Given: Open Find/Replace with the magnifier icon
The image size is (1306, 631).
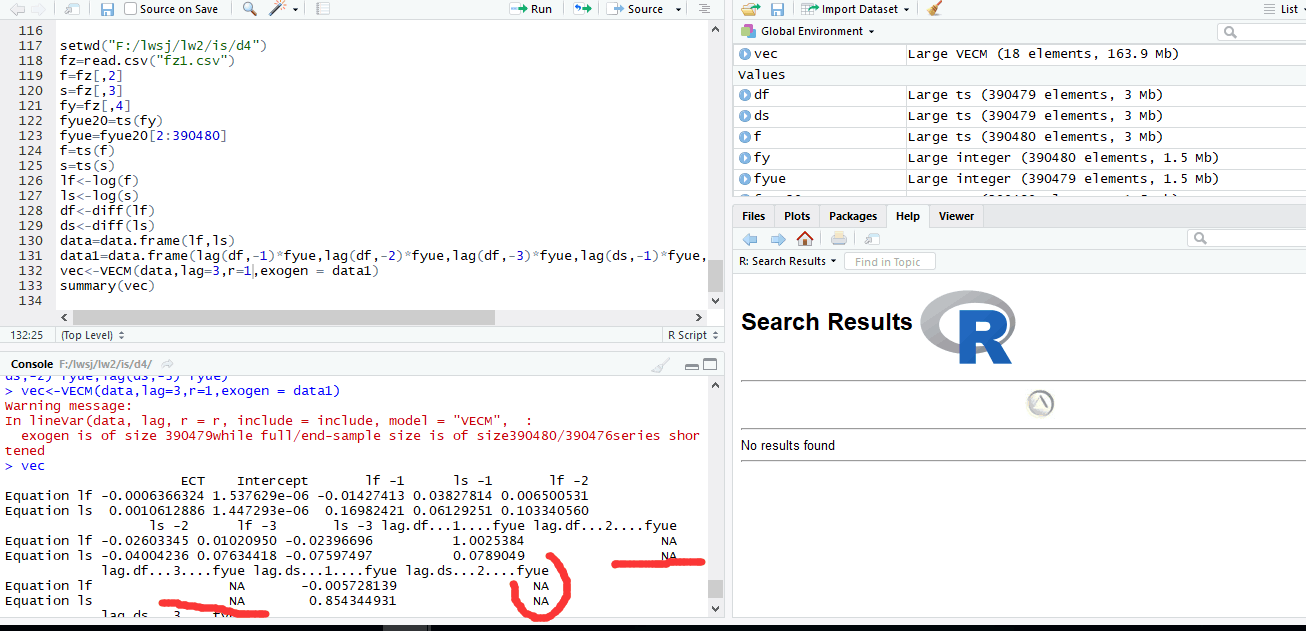Looking at the screenshot, I should pos(249,9).
